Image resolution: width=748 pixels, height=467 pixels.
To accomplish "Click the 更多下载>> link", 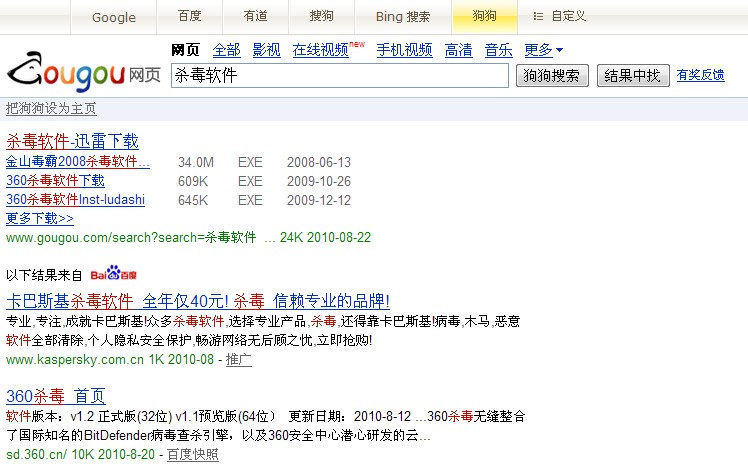I will tap(40, 218).
